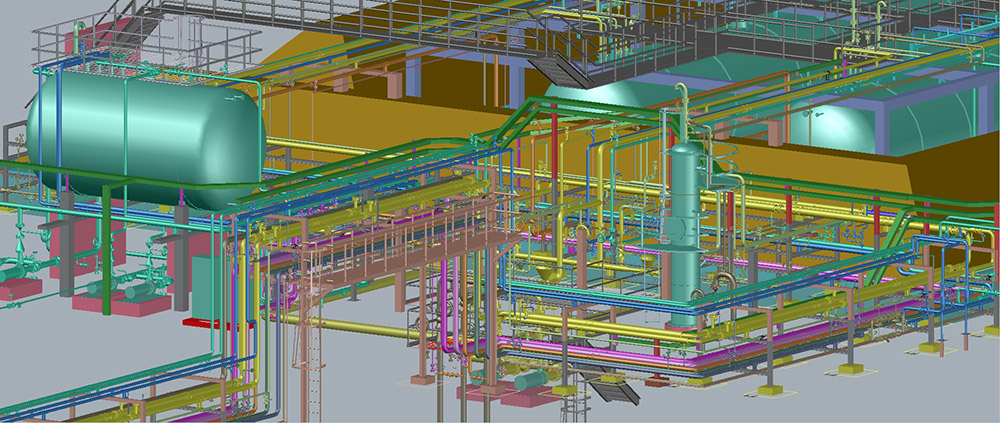
Task: Select the curved vent pipe atop the vertical column
Action: pyautogui.click(x=683, y=112)
